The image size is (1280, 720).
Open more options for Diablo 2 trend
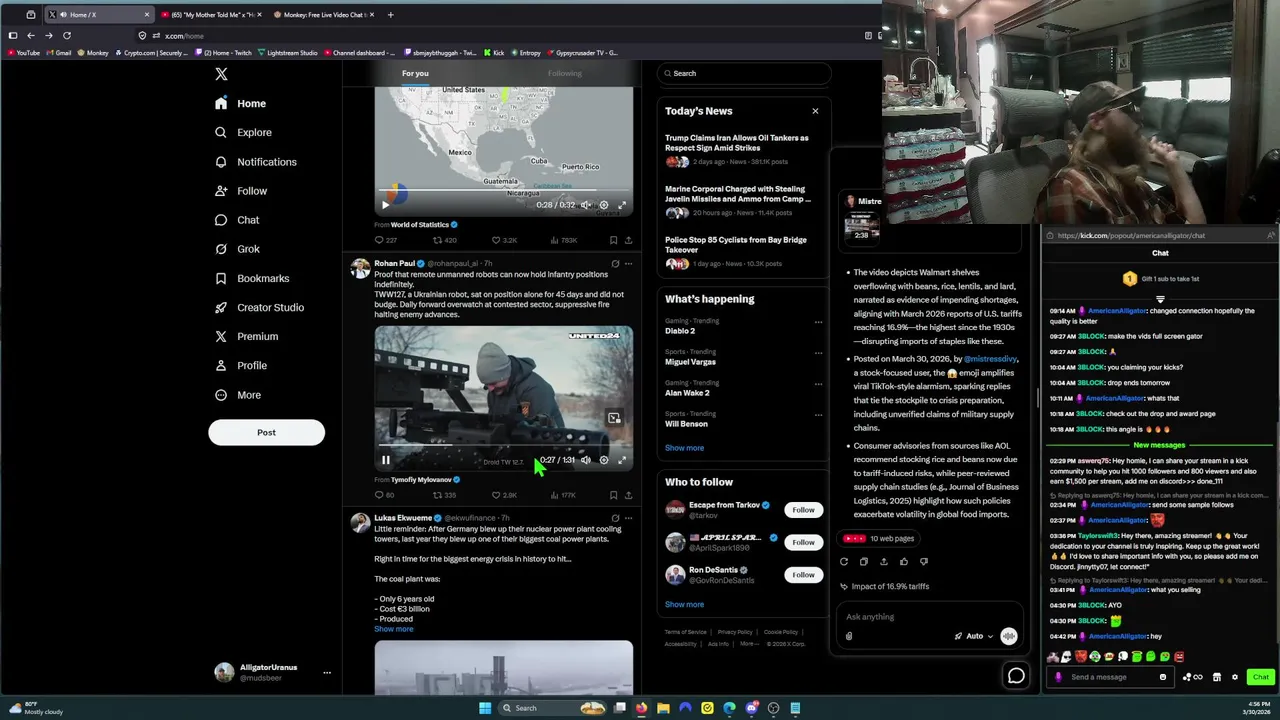coord(818,322)
